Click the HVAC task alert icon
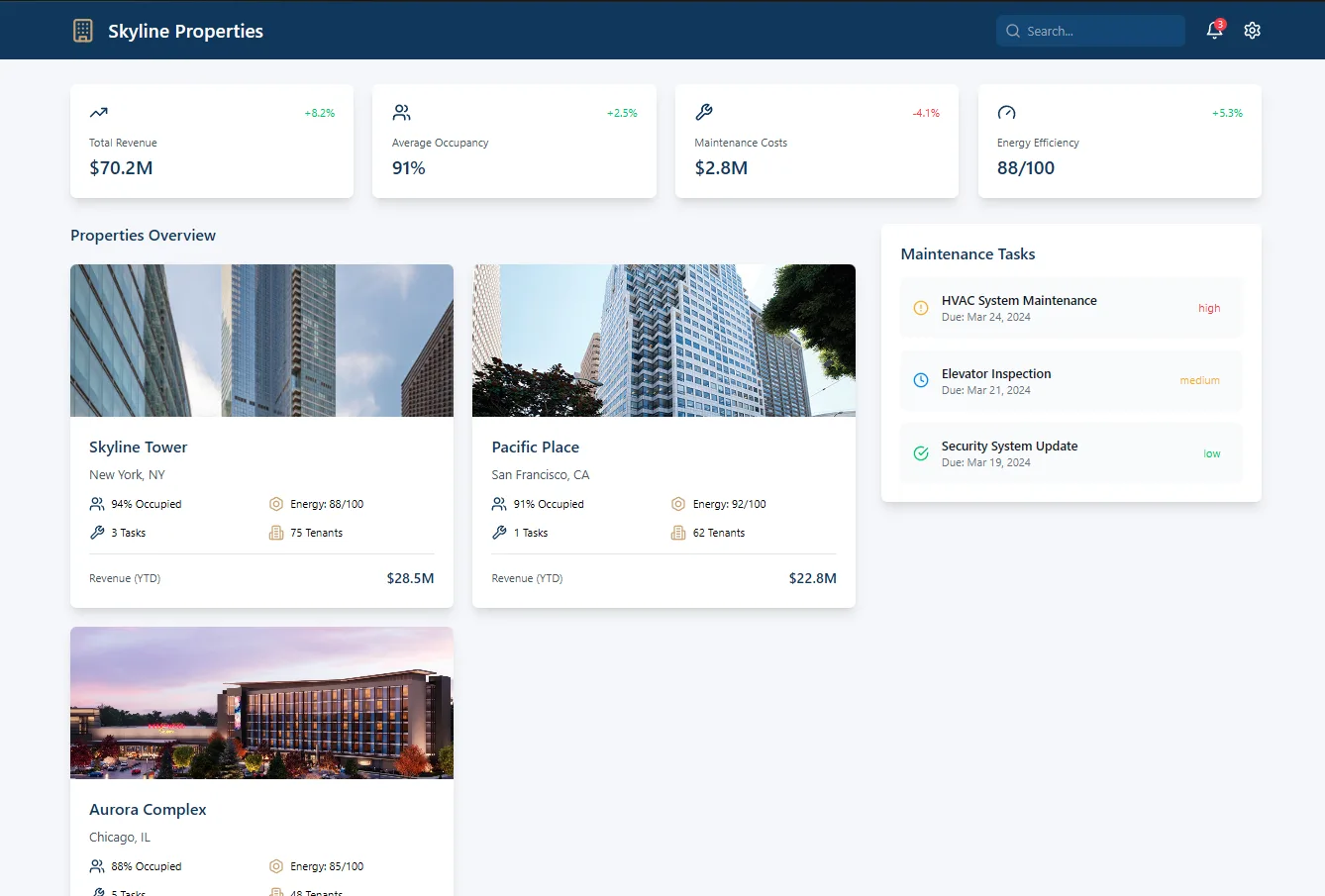The image size is (1325, 896). point(921,308)
